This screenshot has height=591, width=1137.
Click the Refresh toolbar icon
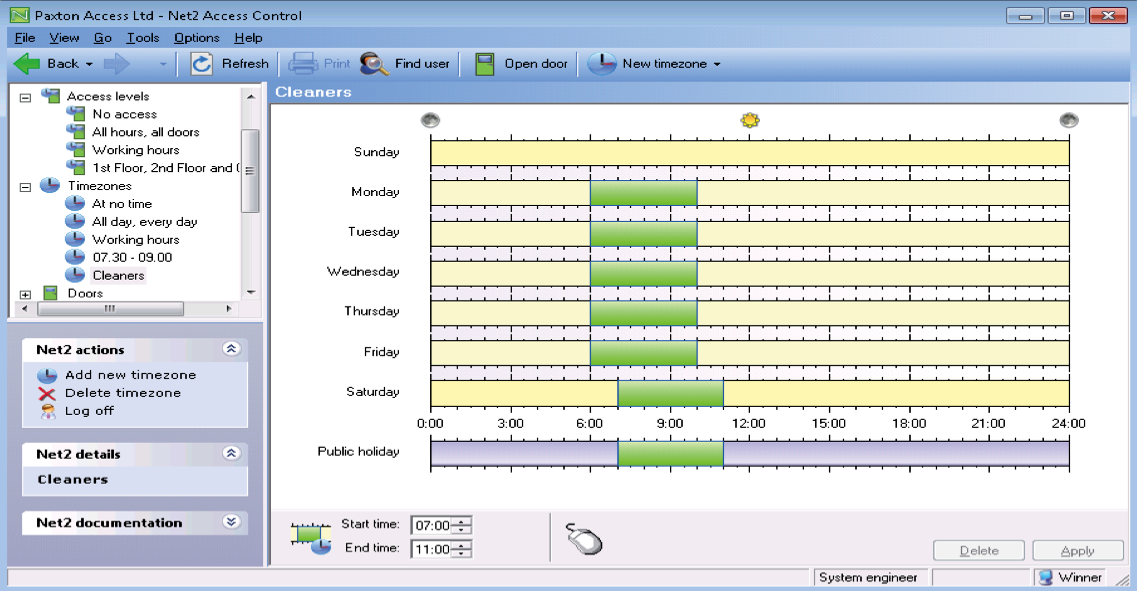pyautogui.click(x=202, y=63)
